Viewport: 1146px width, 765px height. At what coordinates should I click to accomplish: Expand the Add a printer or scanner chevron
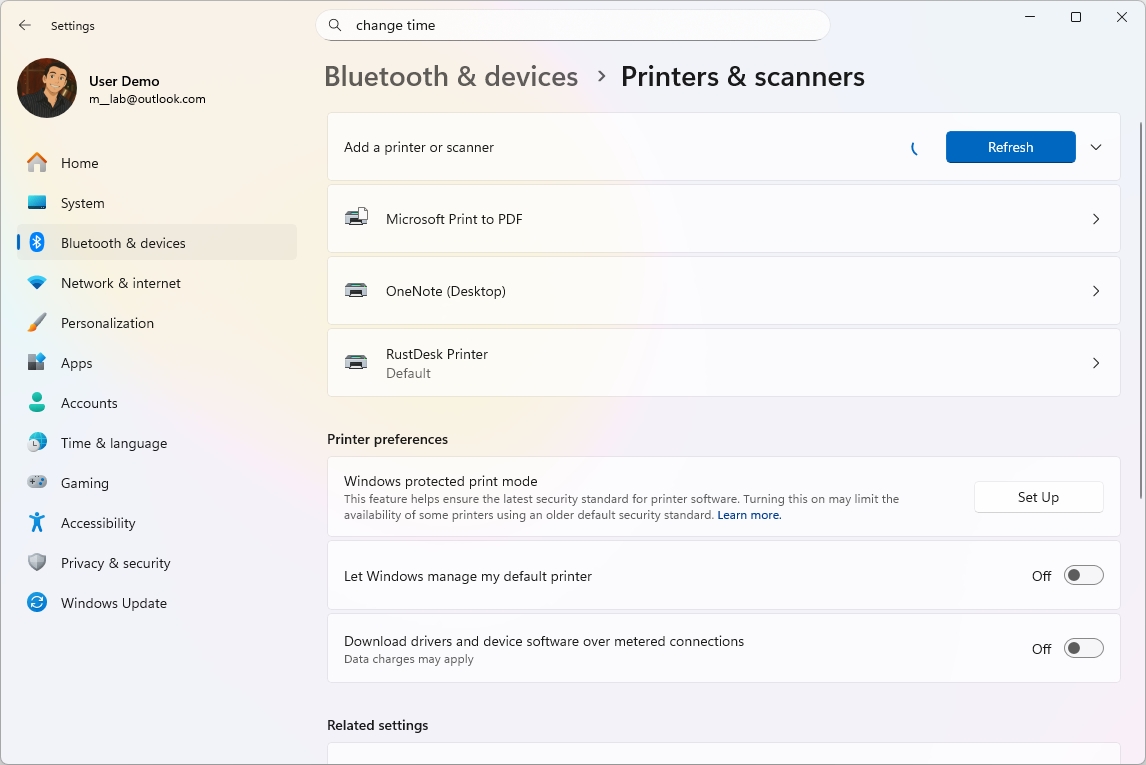(1096, 146)
